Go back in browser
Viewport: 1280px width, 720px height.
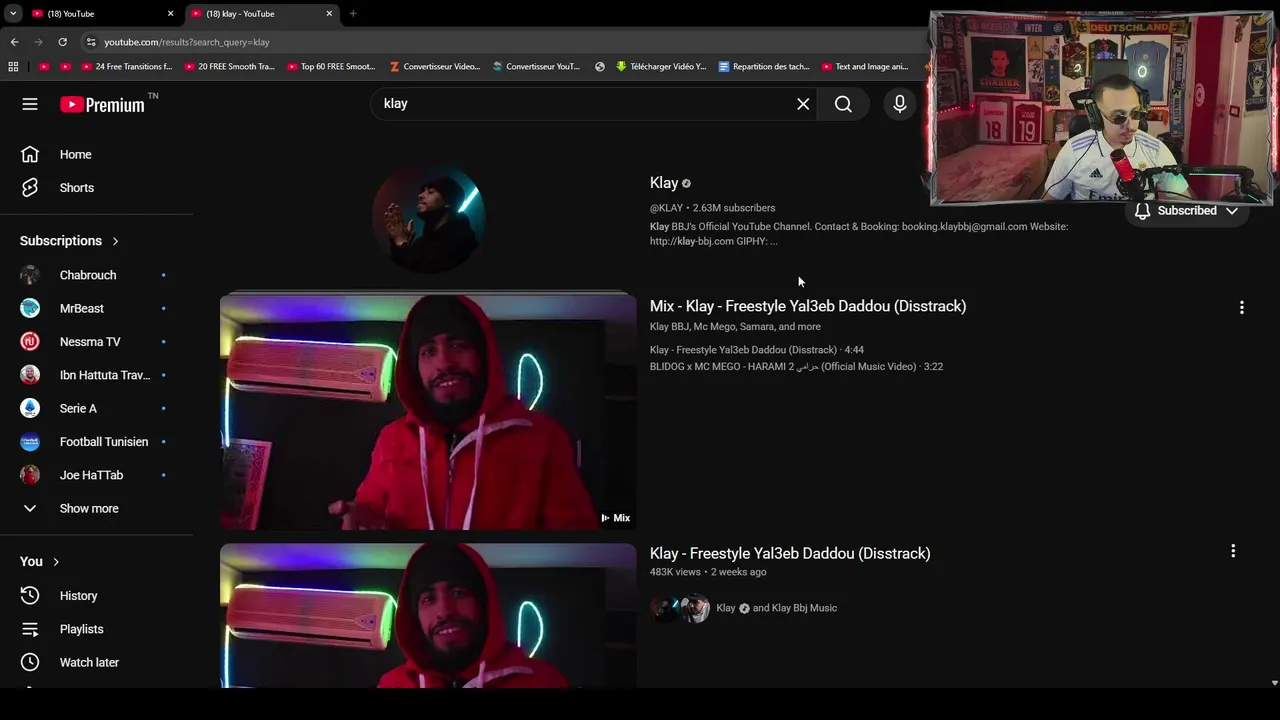14,42
